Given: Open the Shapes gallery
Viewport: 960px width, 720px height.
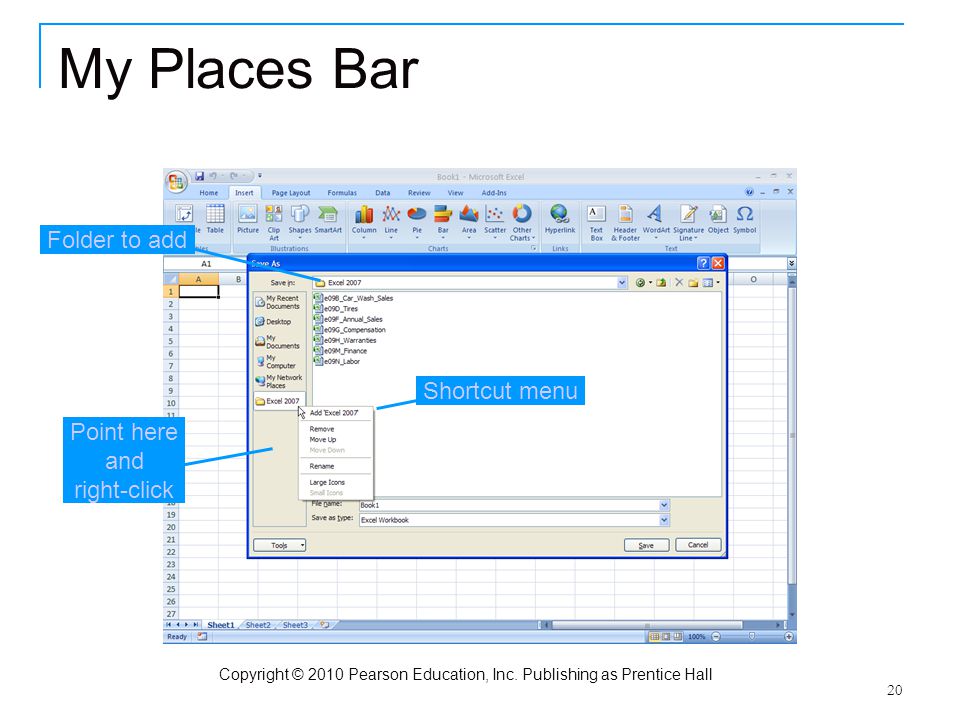Looking at the screenshot, I should pos(300,220).
